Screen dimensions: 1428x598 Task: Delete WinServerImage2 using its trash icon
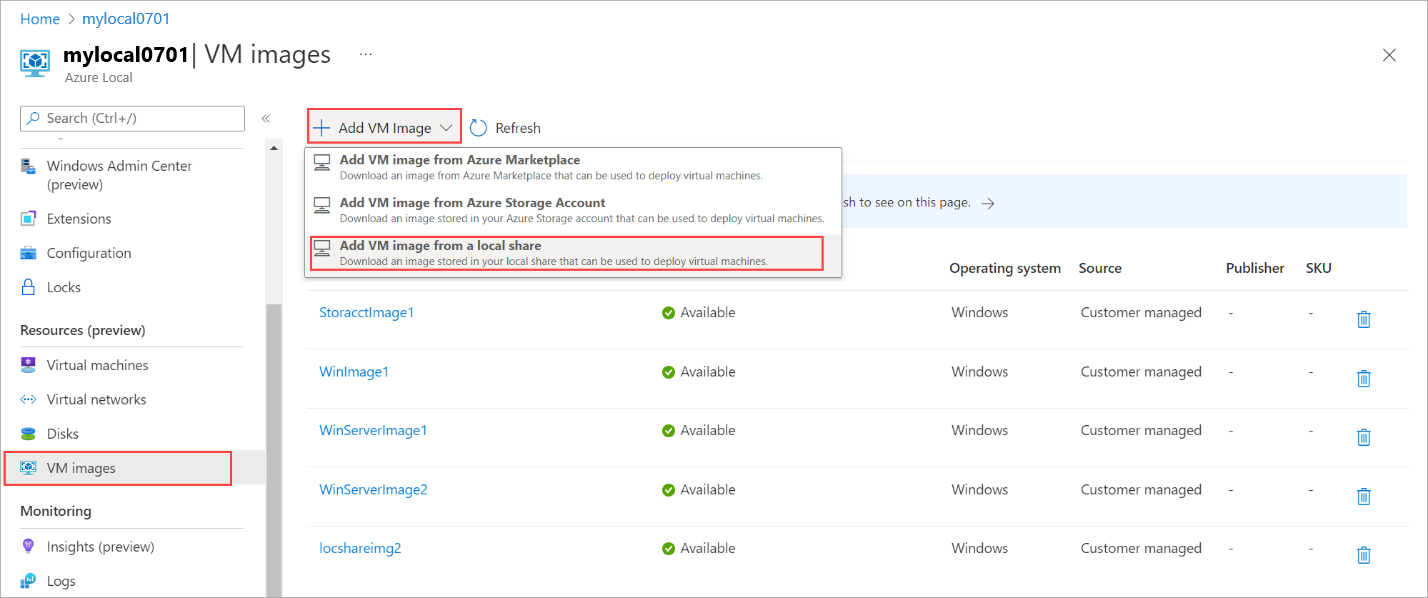pyautogui.click(x=1362, y=496)
